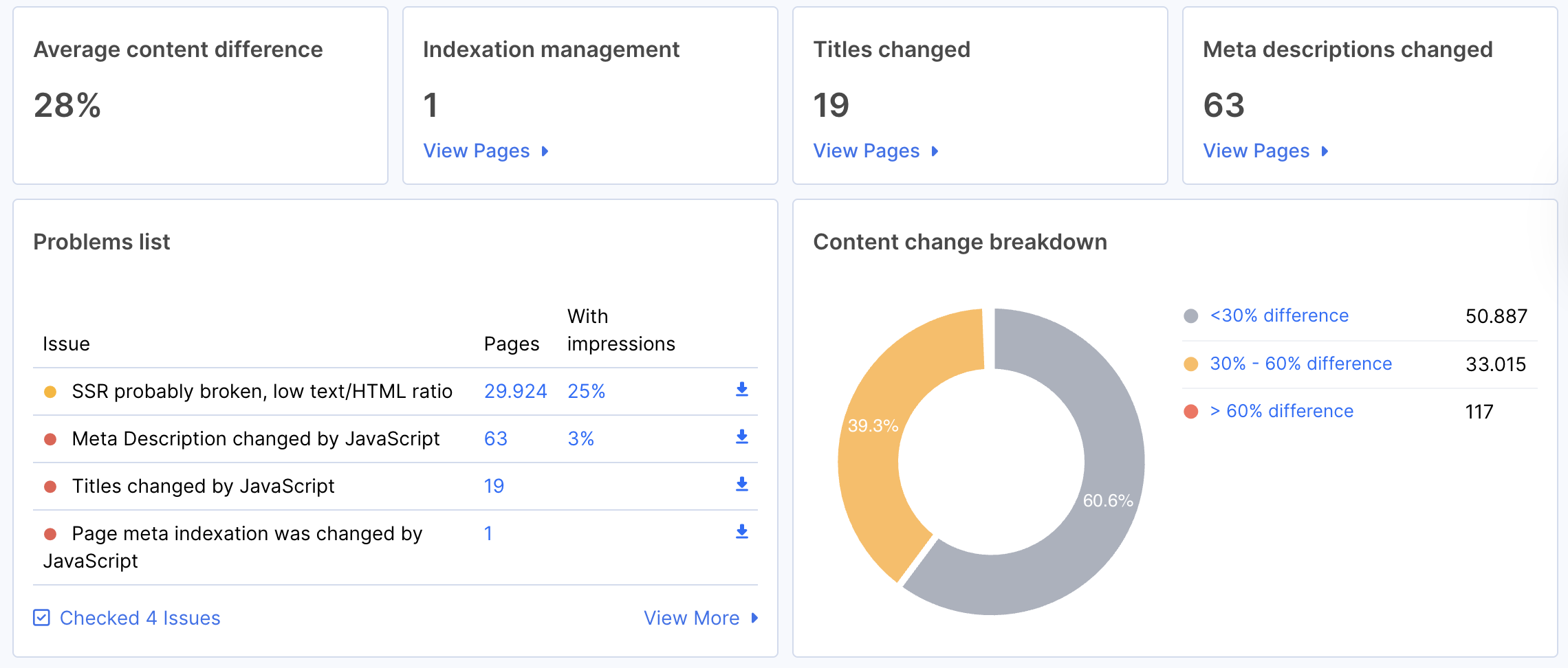Open View Pages under Titles changed

[x=875, y=151]
